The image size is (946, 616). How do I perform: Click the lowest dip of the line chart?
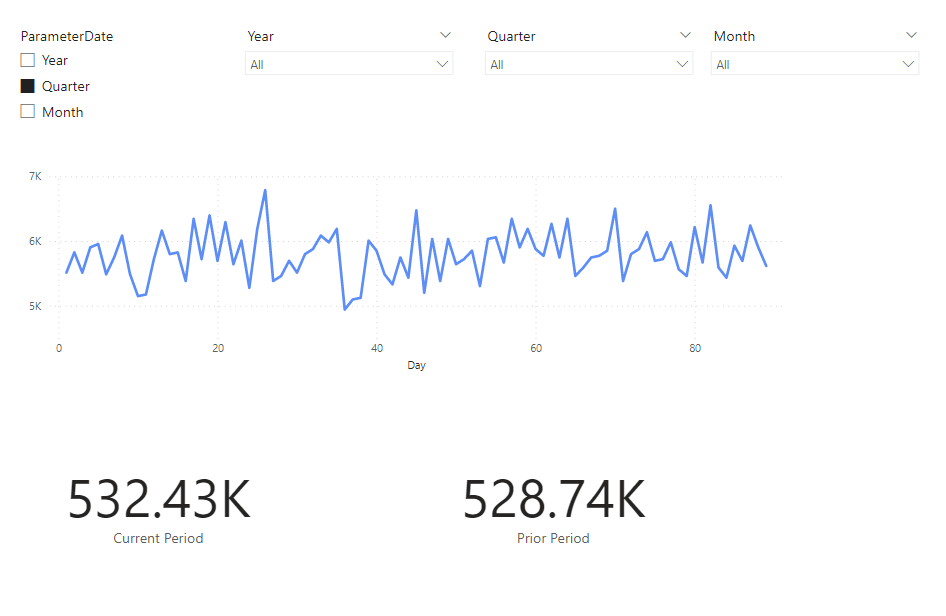[x=344, y=310]
